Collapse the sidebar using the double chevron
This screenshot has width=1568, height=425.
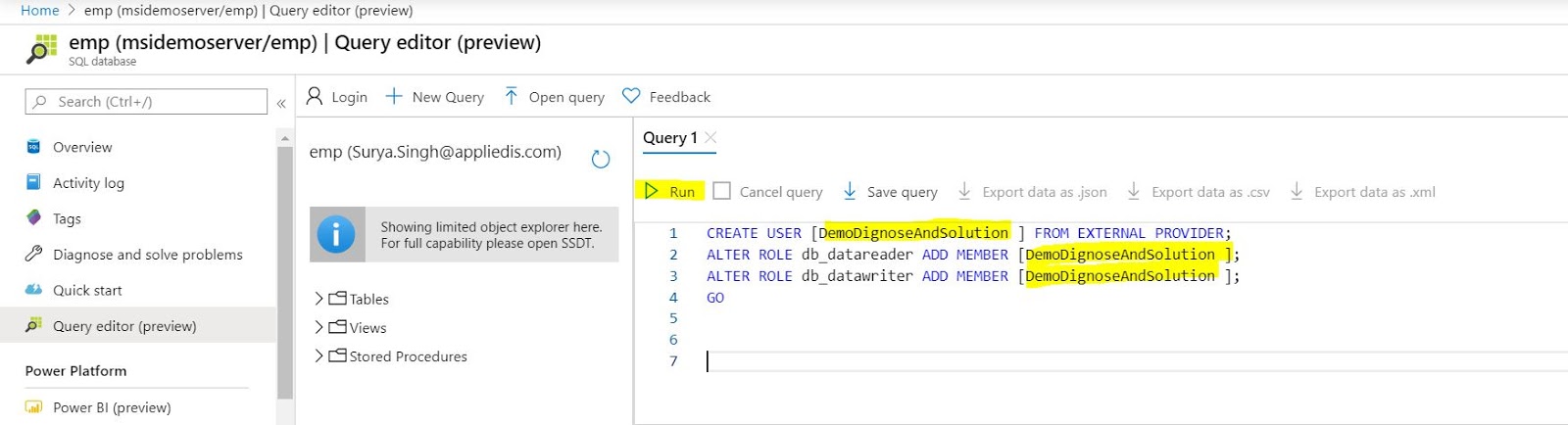coord(281,103)
